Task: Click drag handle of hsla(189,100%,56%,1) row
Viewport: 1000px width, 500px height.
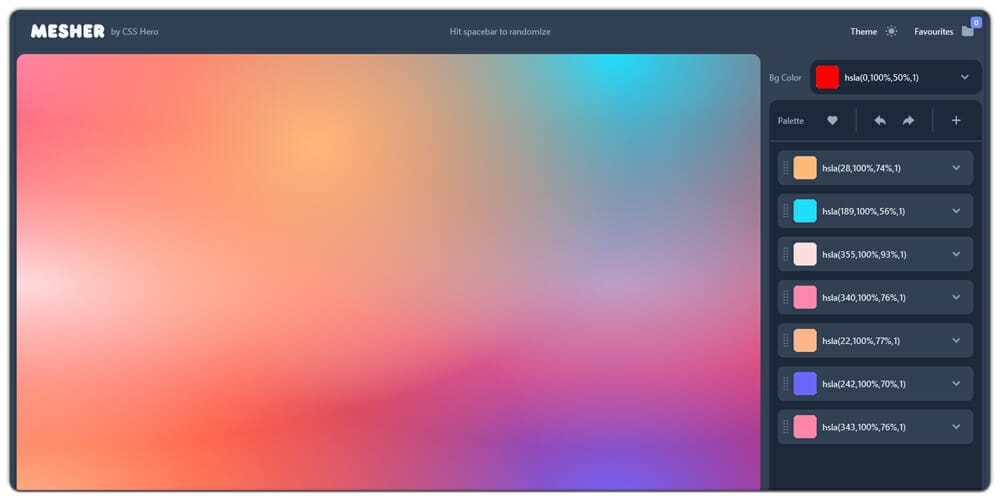Action: [786, 211]
